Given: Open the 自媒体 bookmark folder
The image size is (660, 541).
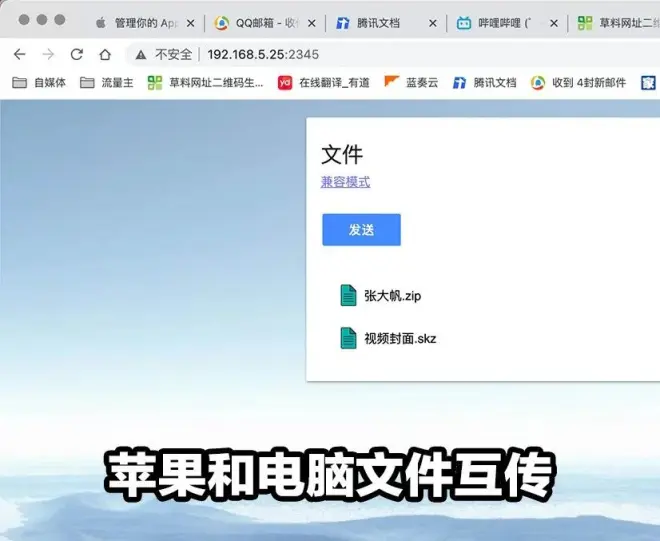Looking at the screenshot, I should click(39, 83).
